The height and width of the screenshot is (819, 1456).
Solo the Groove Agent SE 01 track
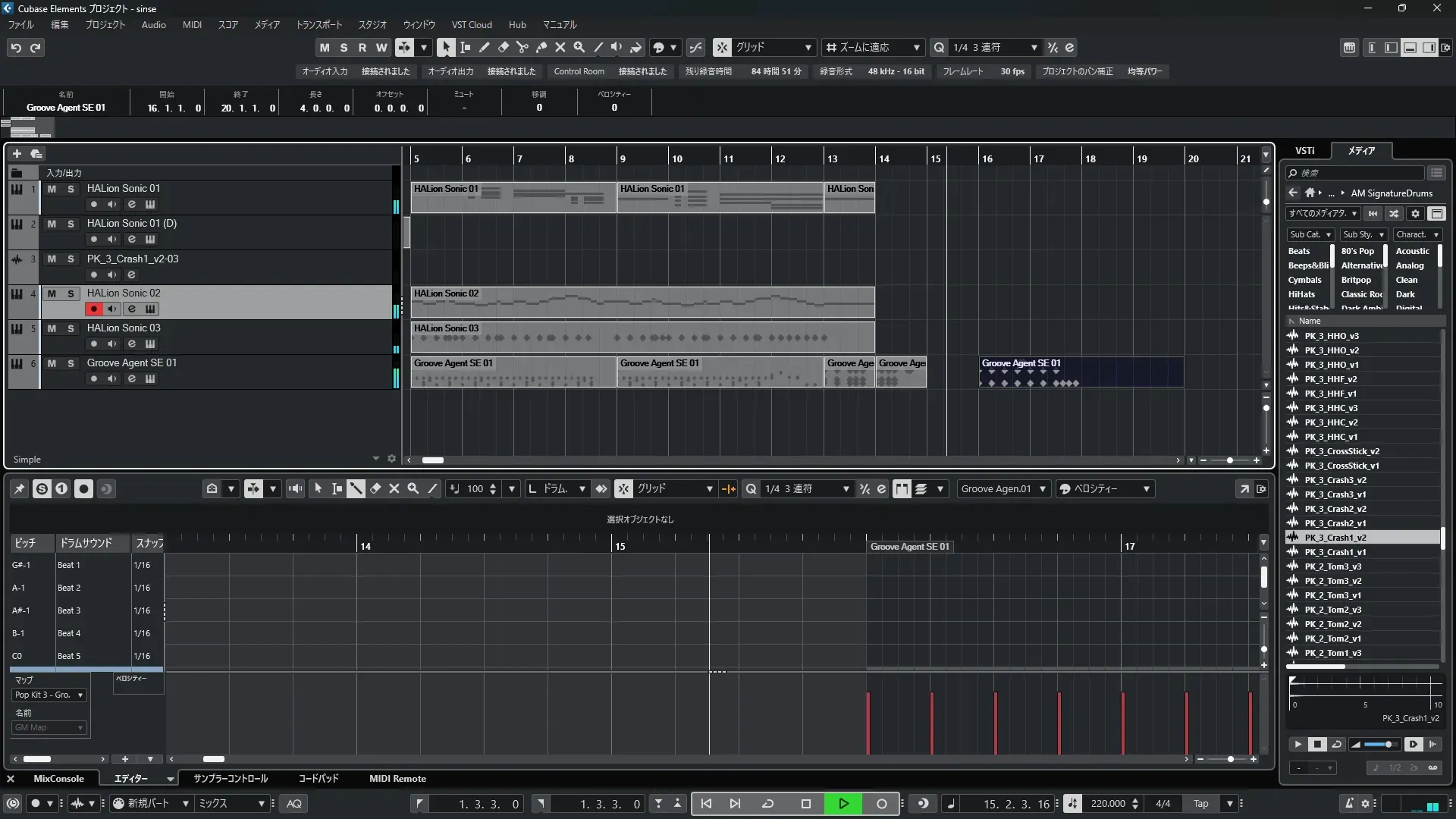click(x=71, y=363)
